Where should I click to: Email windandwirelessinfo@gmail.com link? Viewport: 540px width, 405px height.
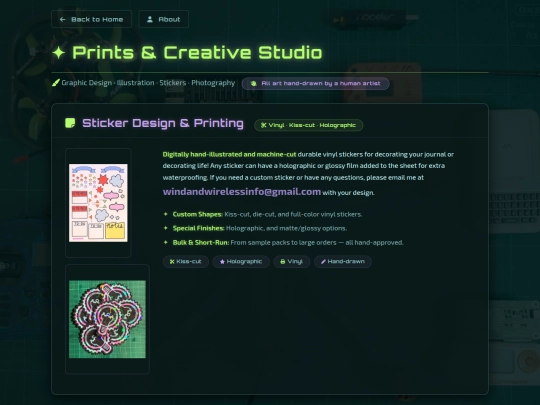(x=242, y=191)
